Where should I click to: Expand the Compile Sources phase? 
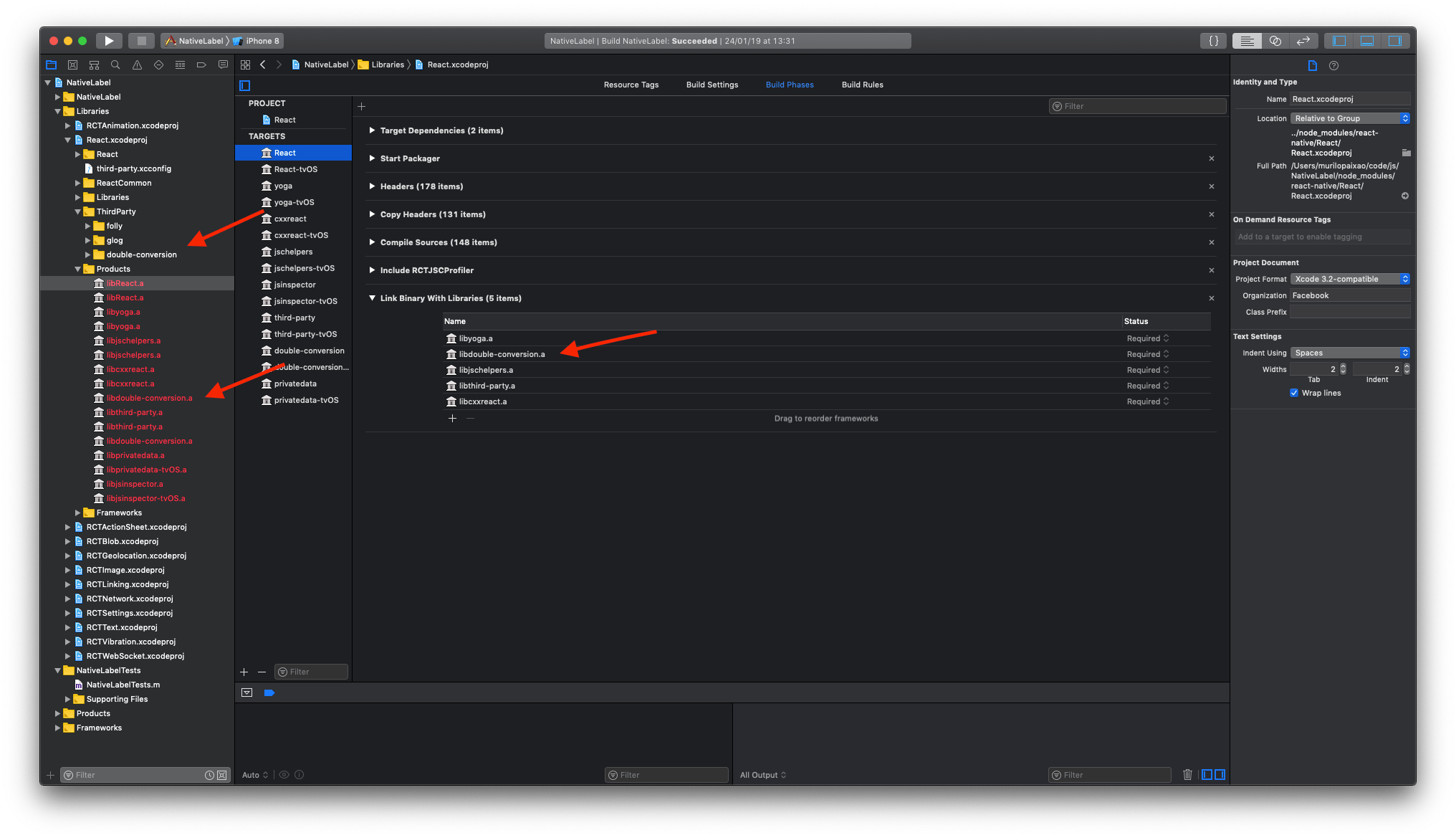coord(372,242)
